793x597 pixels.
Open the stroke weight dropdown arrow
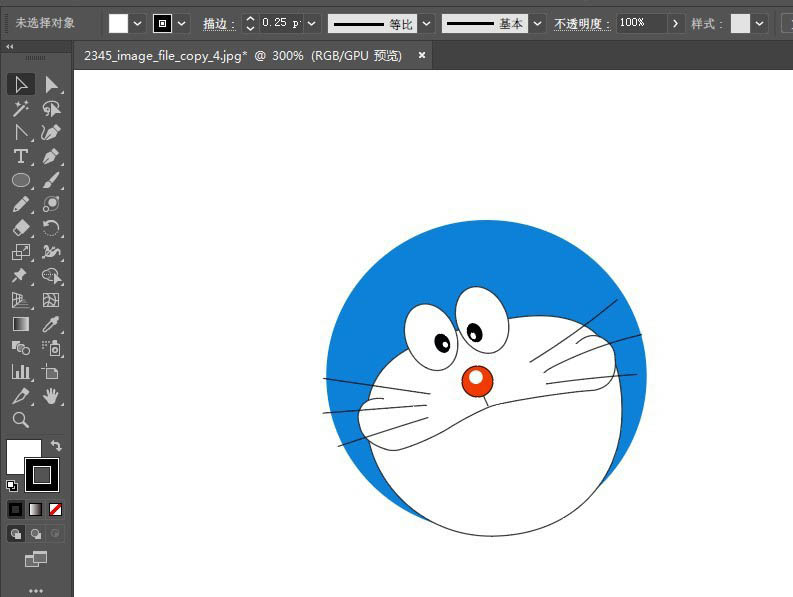312,23
